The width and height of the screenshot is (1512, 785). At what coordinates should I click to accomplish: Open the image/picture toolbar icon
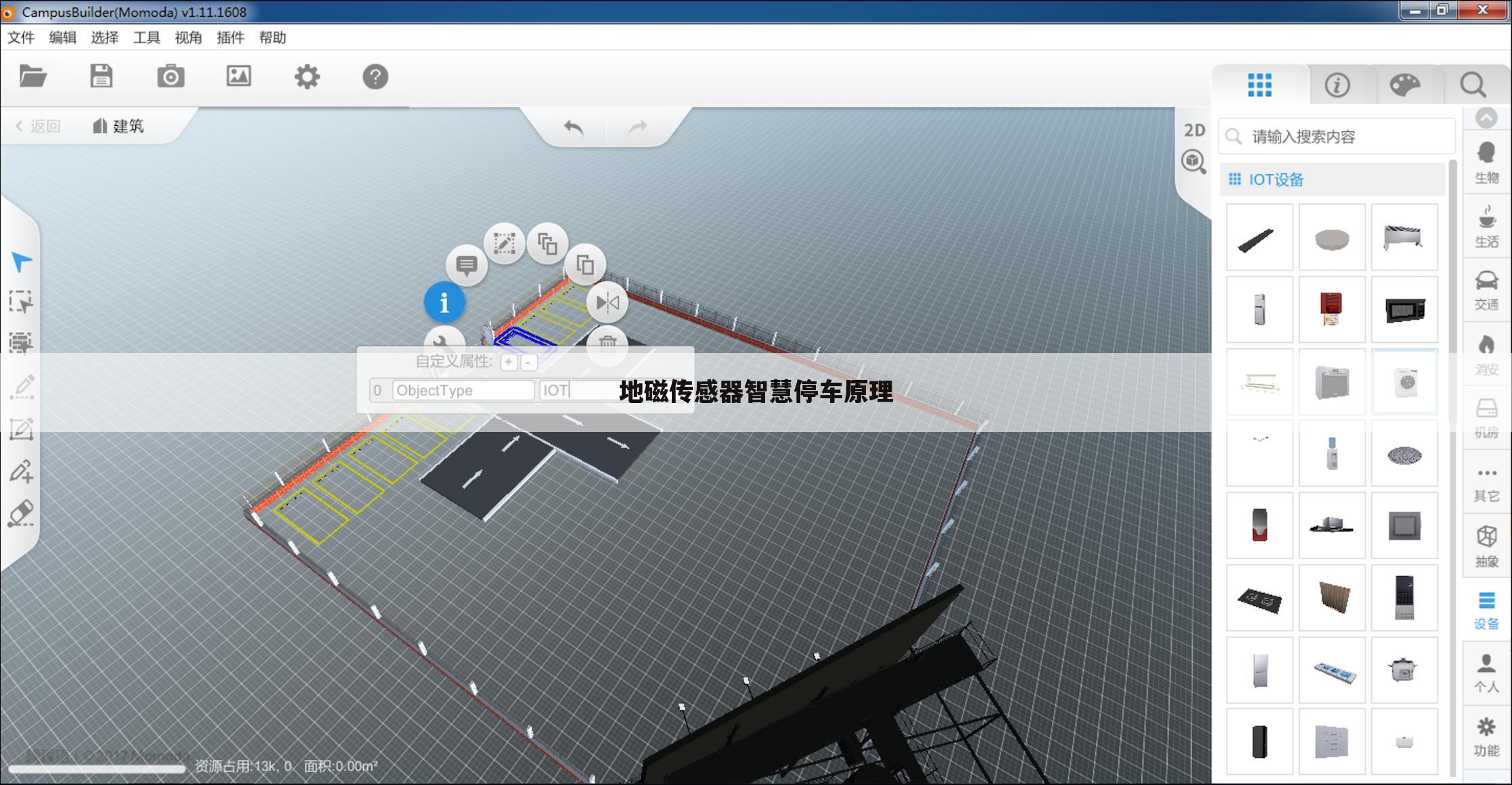pyautogui.click(x=239, y=76)
